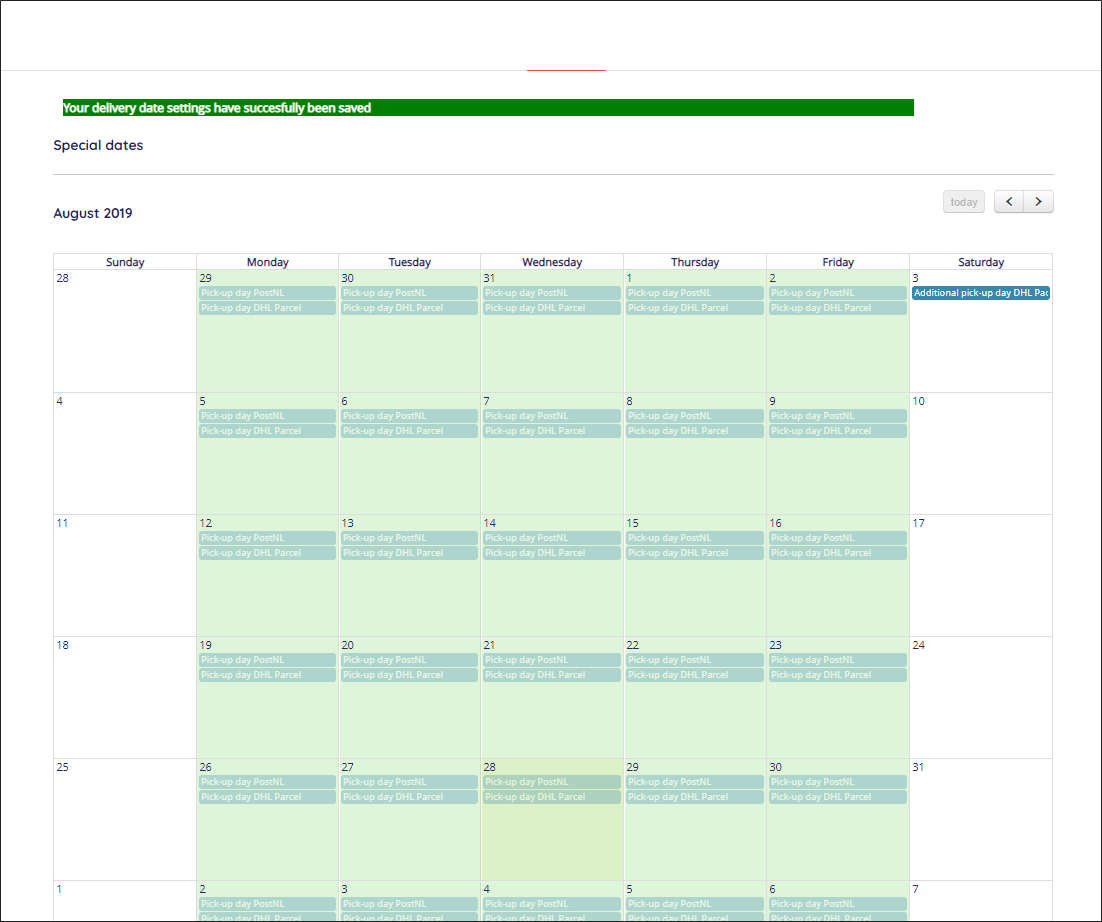Image resolution: width=1102 pixels, height=922 pixels.
Task: Select Pick-up day DHL Parcel on Friday August 16
Action: 838,553
